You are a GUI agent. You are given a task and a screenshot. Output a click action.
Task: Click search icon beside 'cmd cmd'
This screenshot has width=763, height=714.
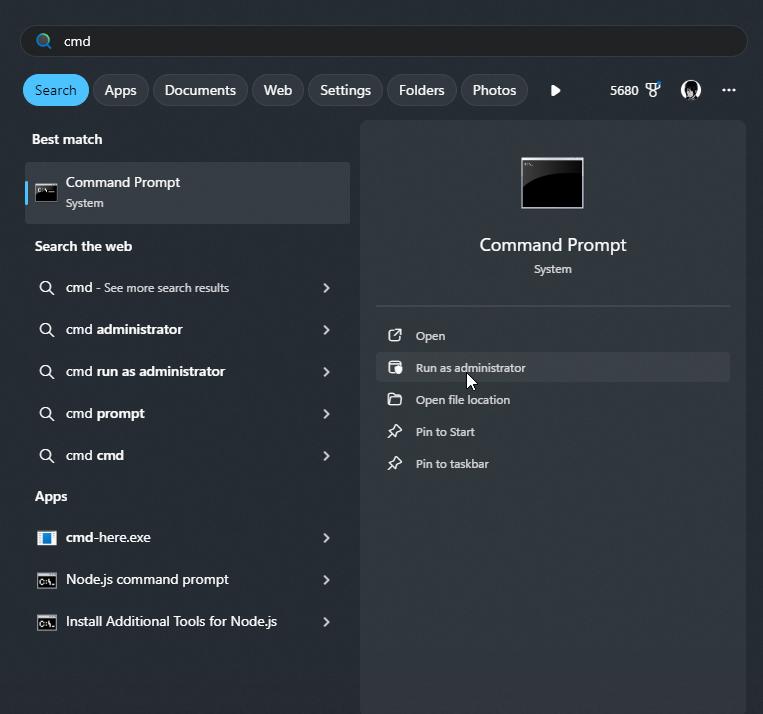pos(47,456)
